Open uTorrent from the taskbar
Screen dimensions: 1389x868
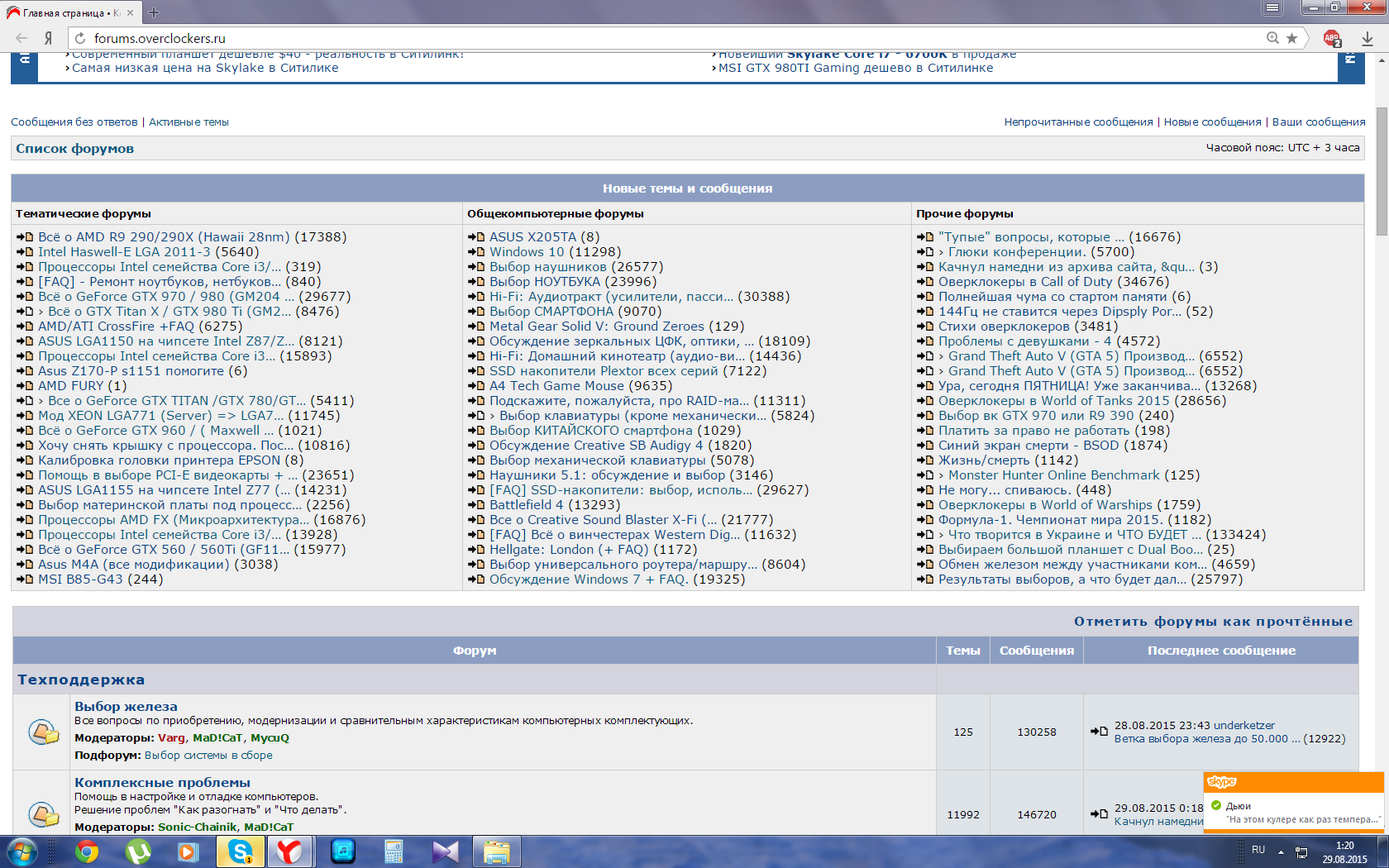coord(138,851)
